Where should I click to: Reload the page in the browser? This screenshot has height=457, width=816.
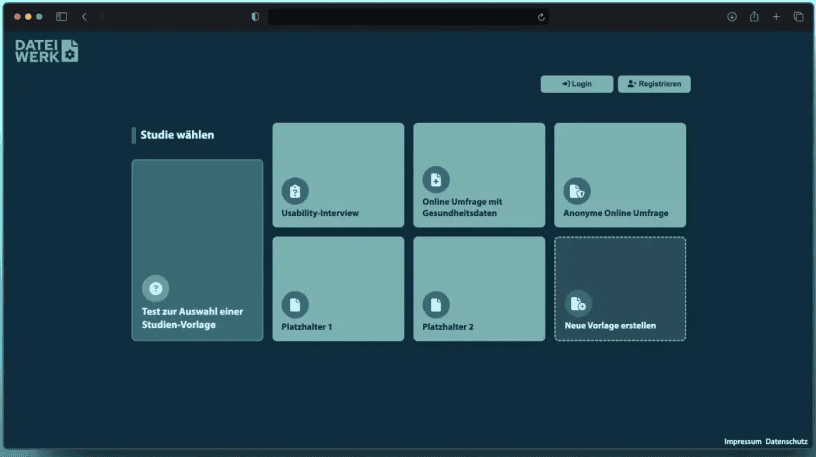pyautogui.click(x=541, y=16)
